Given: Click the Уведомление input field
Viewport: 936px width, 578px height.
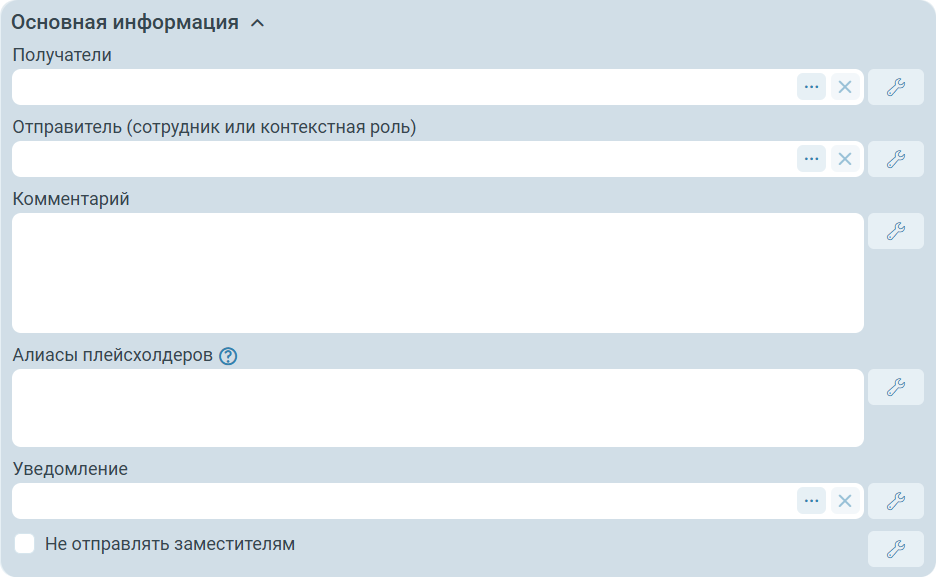Looking at the screenshot, I should point(400,501).
